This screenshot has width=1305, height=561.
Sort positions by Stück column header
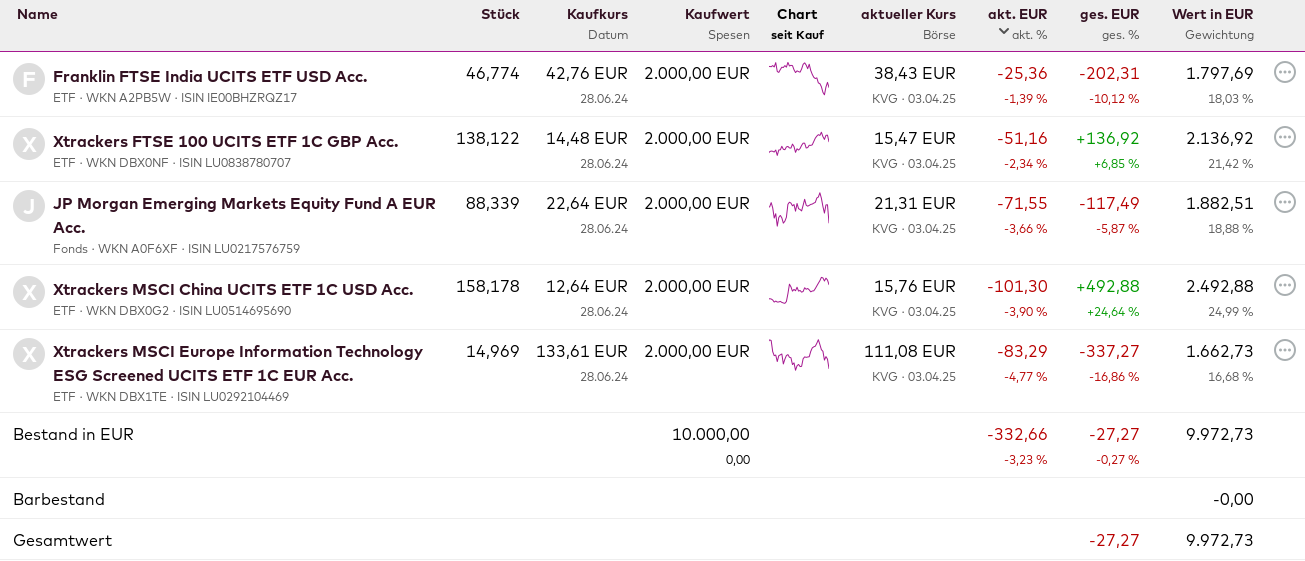pyautogui.click(x=500, y=14)
